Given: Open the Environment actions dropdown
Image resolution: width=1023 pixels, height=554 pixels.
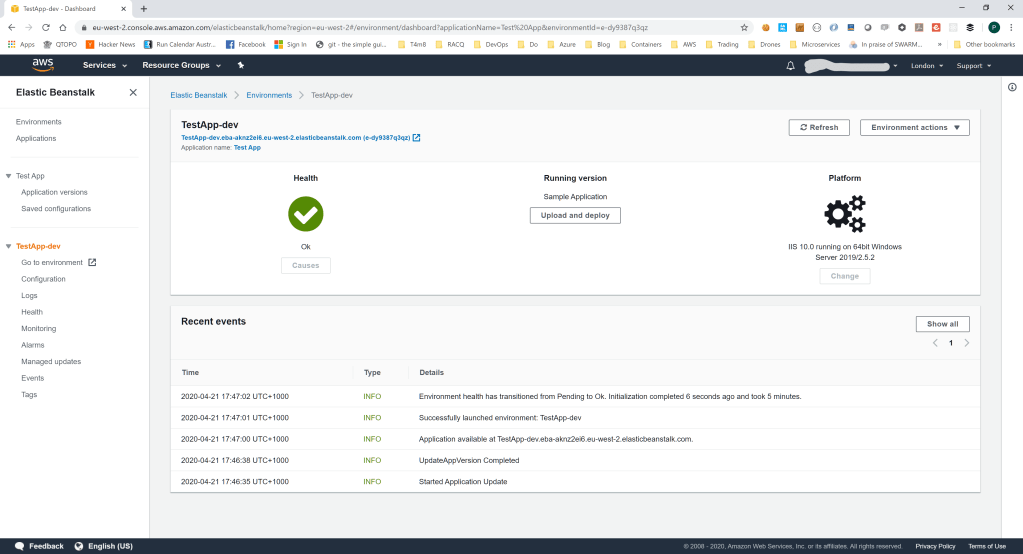Looking at the screenshot, I should [915, 127].
